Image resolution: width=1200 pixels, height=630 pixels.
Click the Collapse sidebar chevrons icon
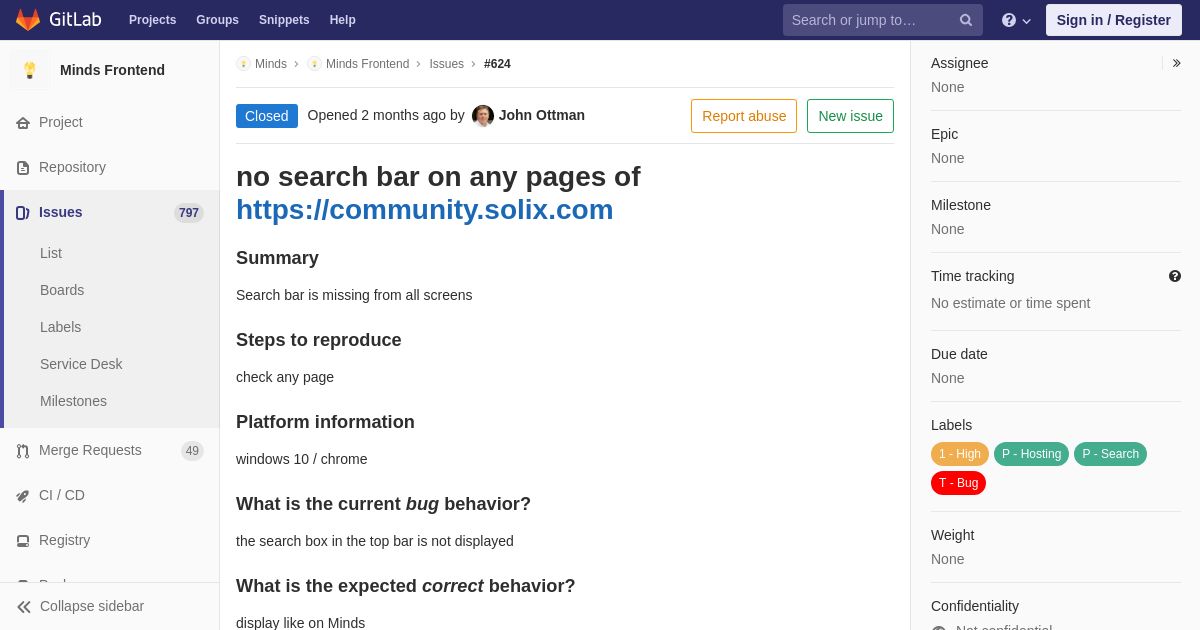pos(24,607)
